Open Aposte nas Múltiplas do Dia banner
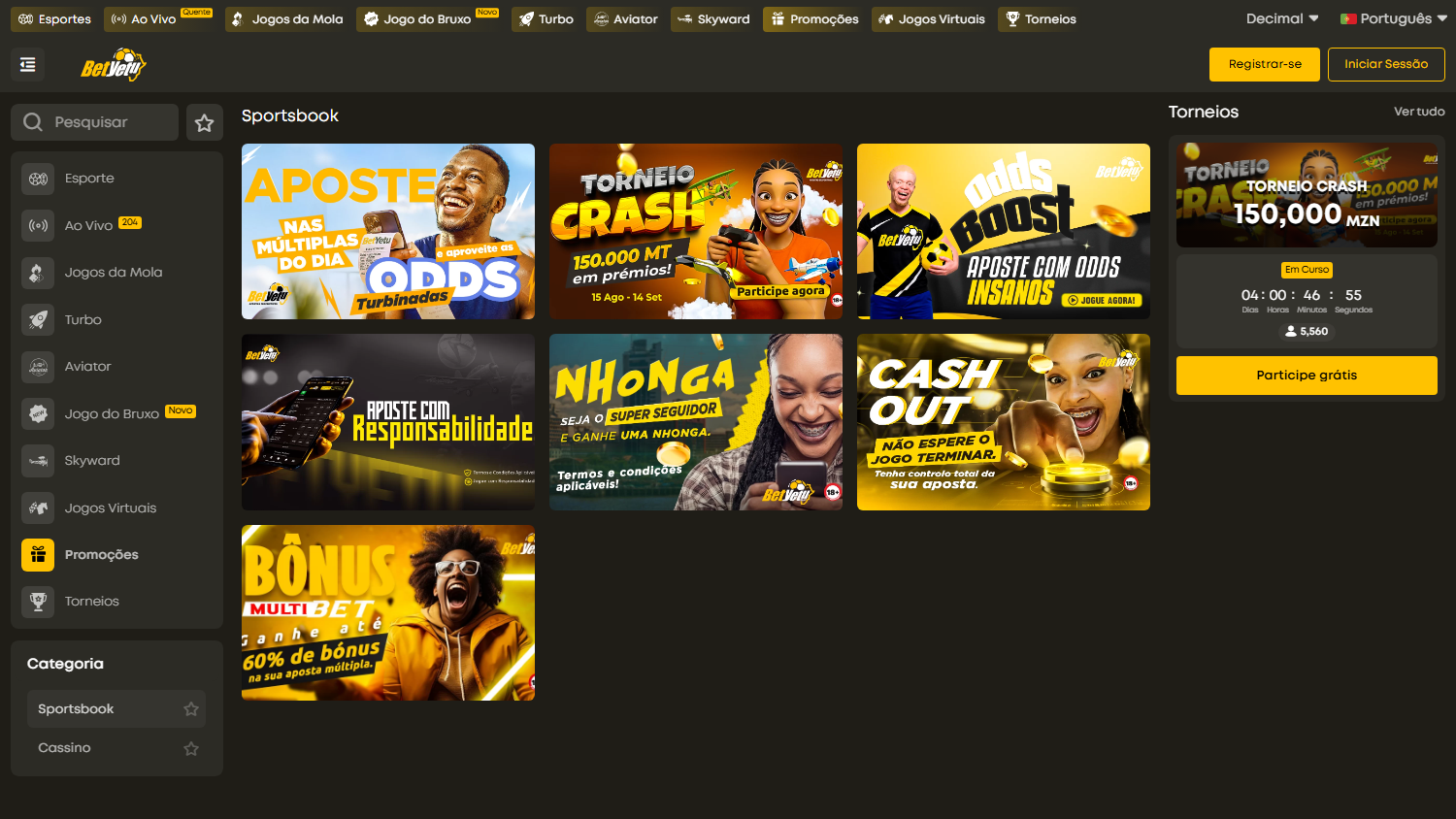1456x819 pixels. click(388, 231)
